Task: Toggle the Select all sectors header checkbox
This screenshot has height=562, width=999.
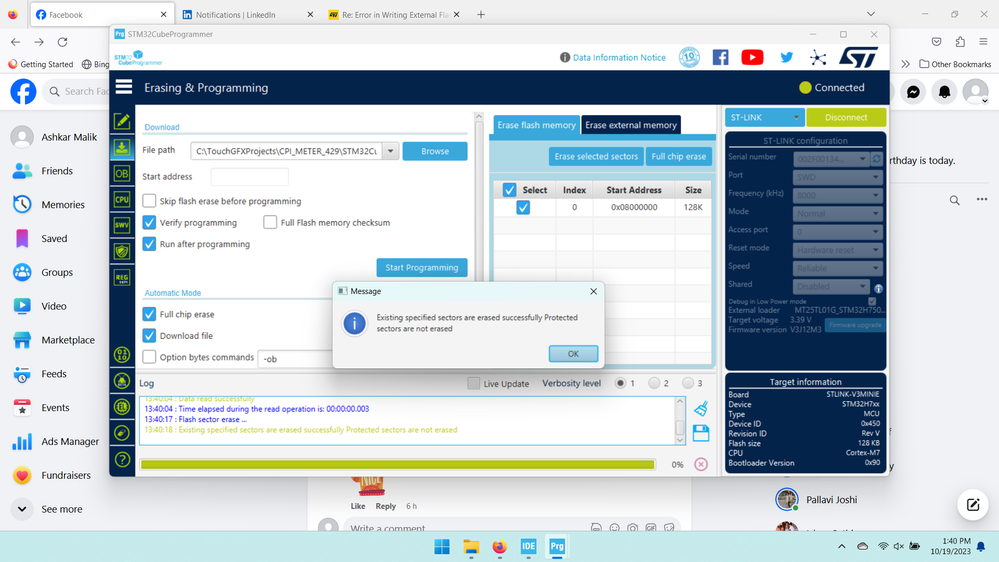Action: pos(509,190)
